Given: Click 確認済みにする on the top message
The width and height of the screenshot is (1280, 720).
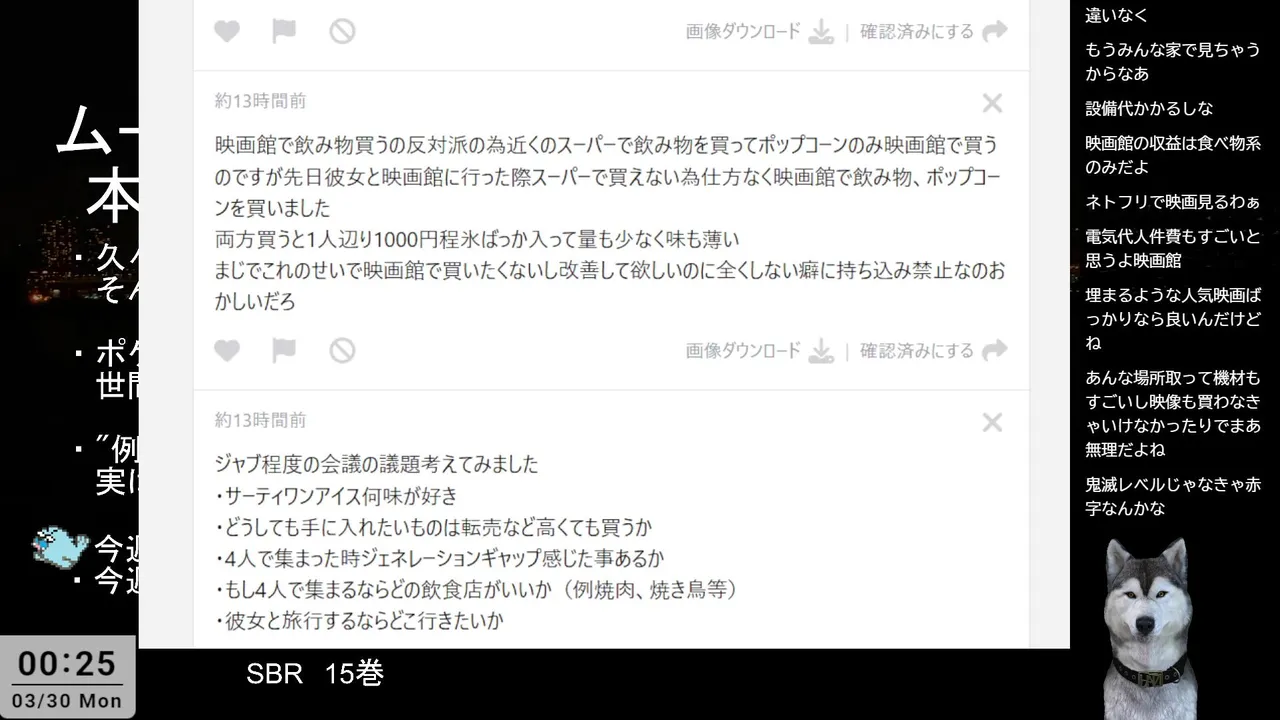Looking at the screenshot, I should tap(917, 32).
